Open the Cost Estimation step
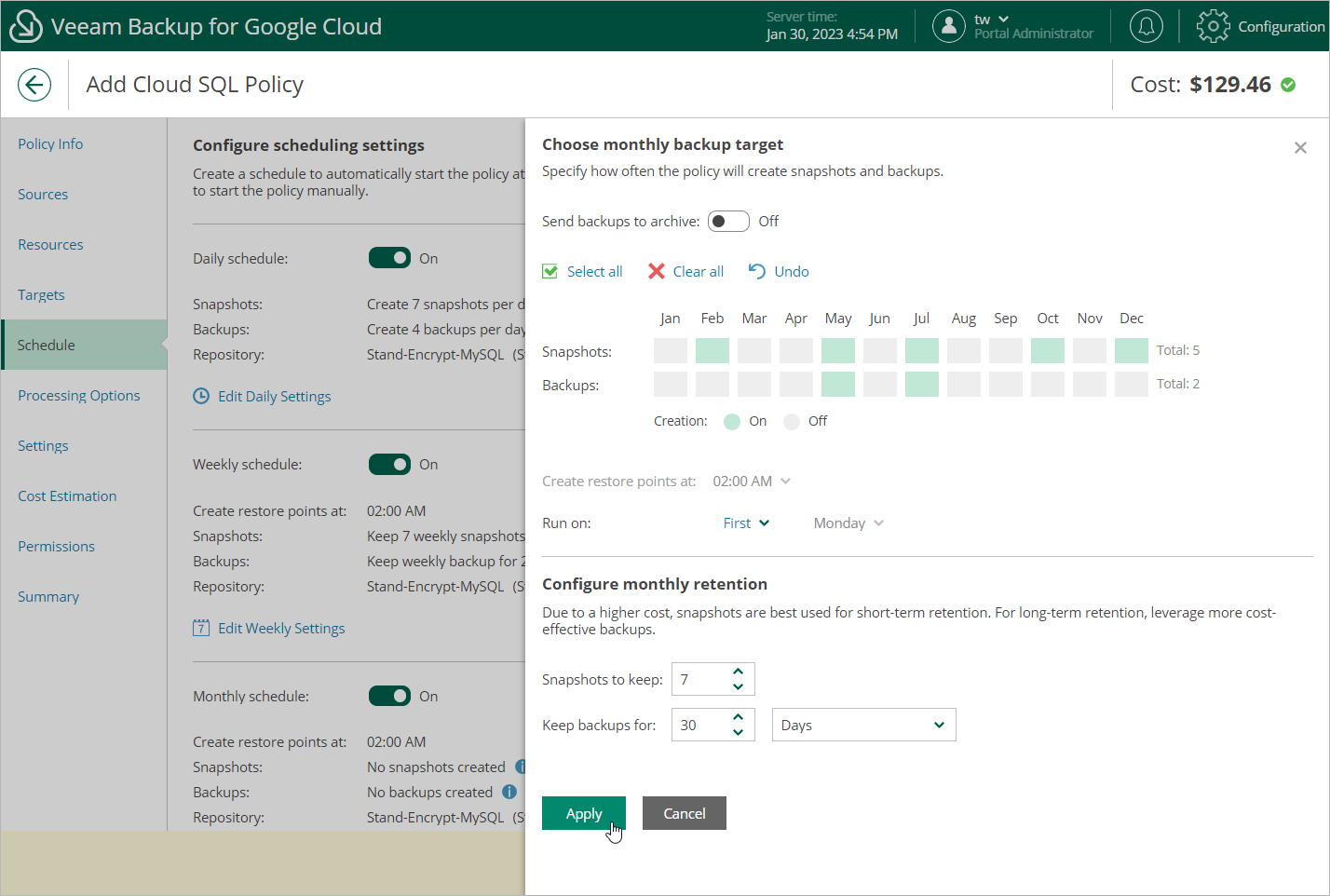The height and width of the screenshot is (896, 1330). (67, 496)
